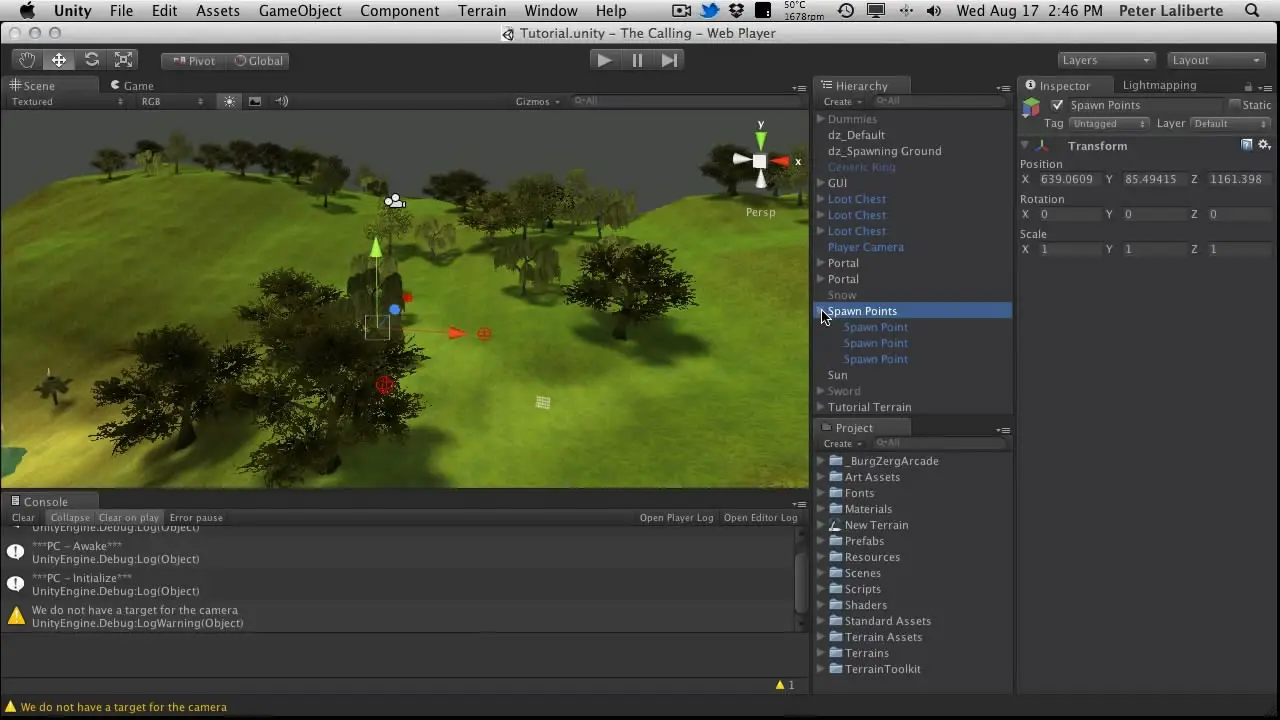The height and width of the screenshot is (720, 1280).
Task: Toggle Global rotation mode button
Action: pyautogui.click(x=258, y=60)
